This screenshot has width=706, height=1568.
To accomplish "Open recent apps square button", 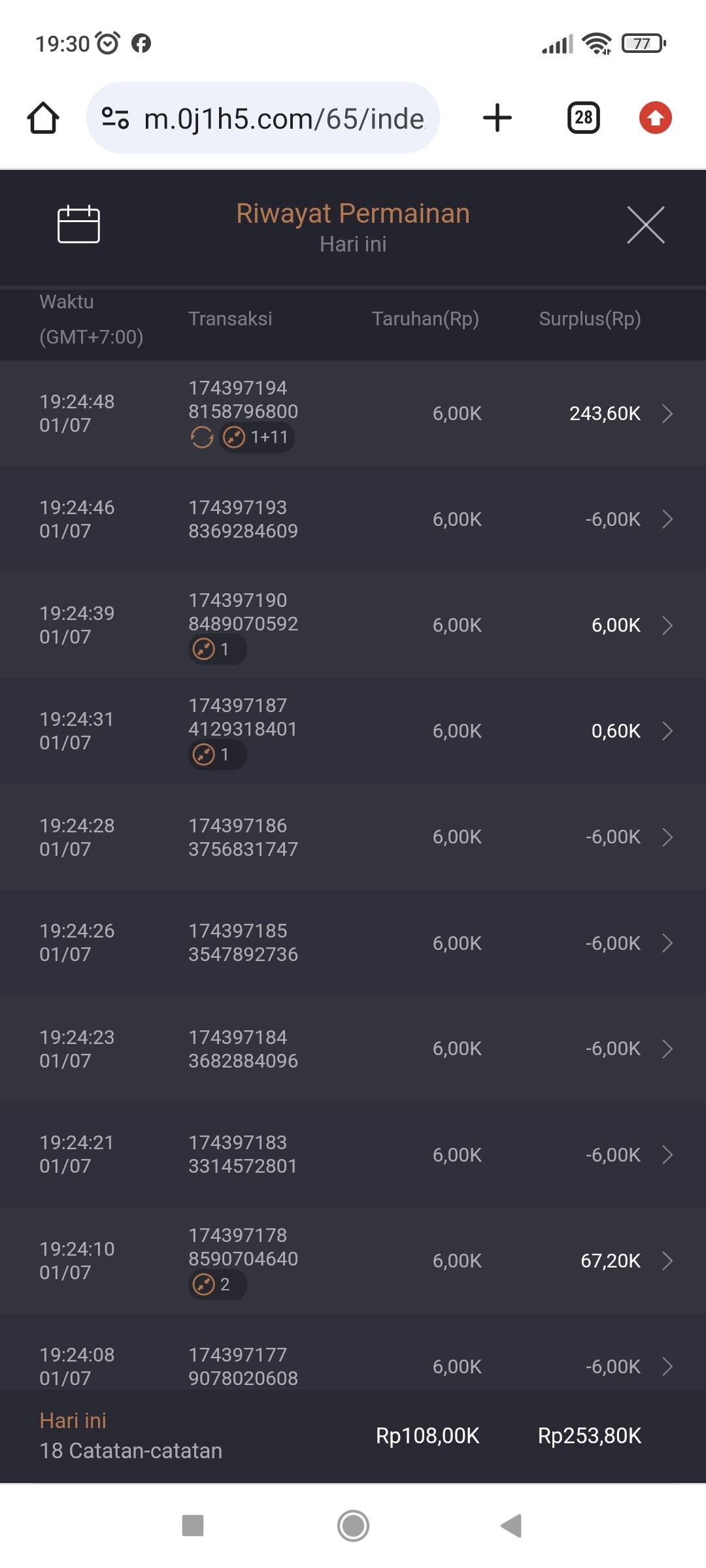I will 193,1526.
